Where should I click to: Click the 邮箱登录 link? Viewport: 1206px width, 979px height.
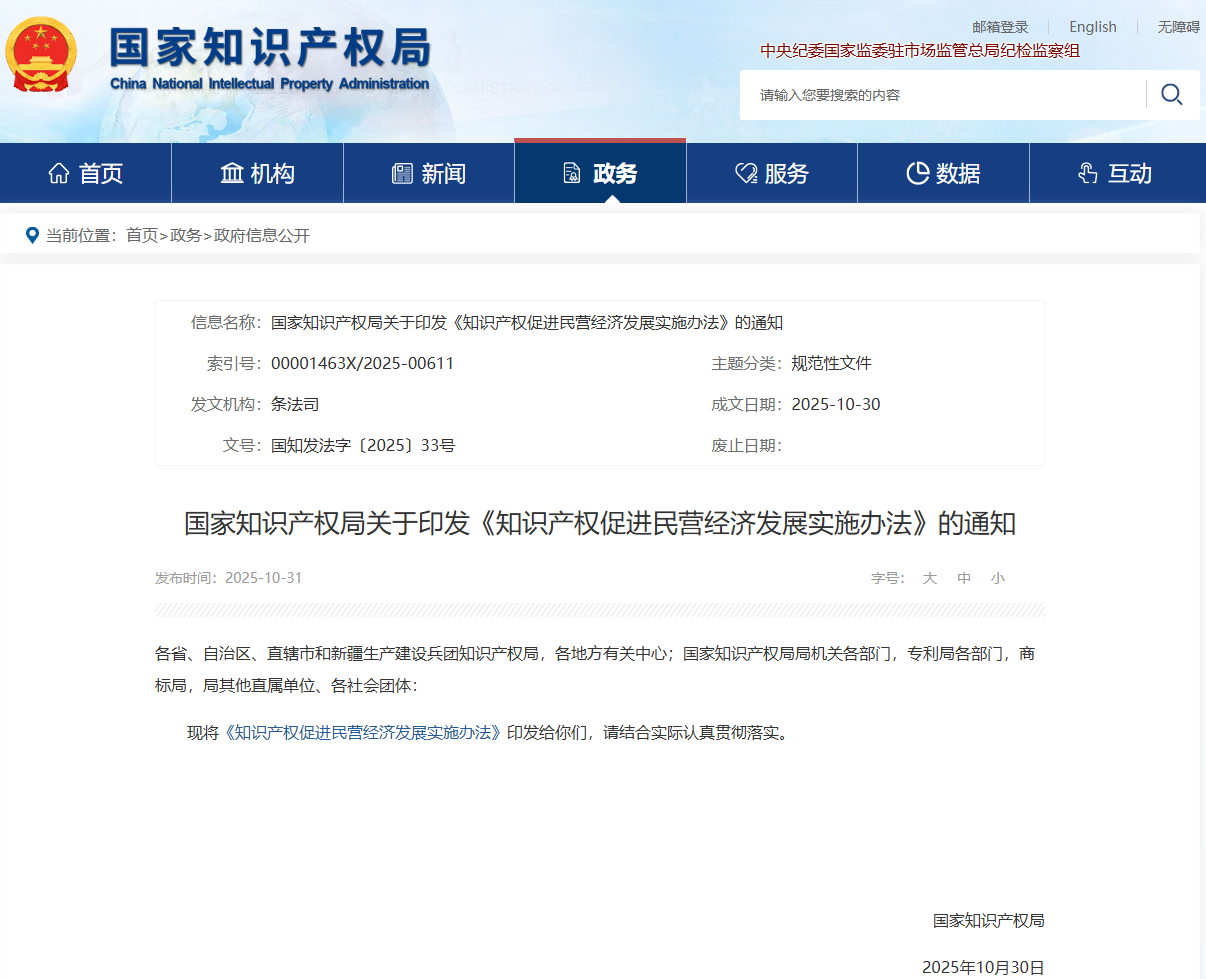pos(999,26)
